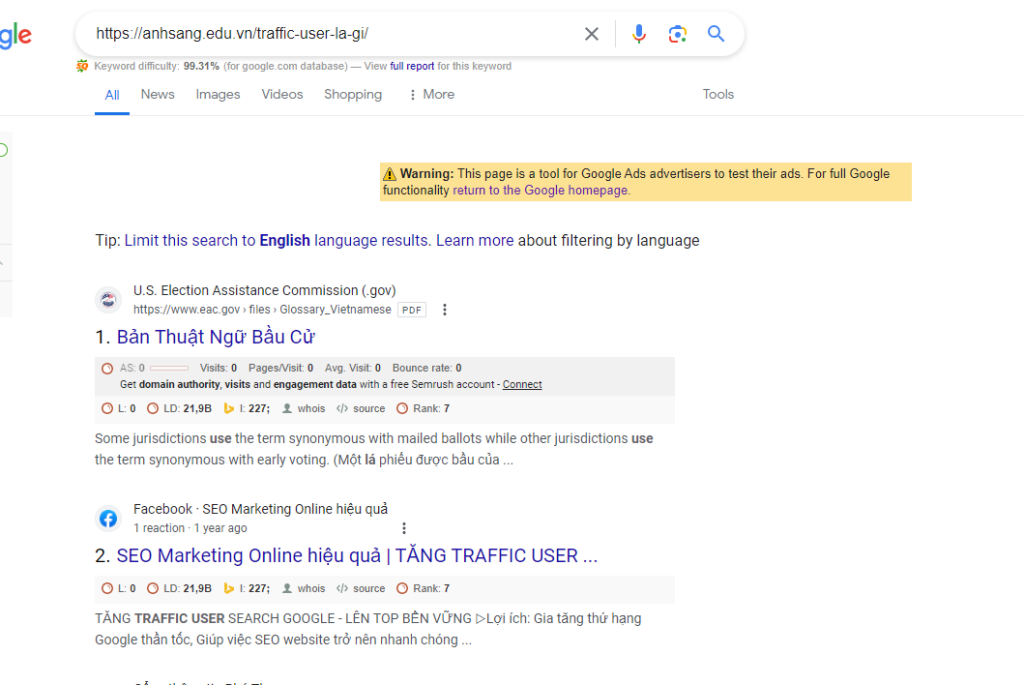1024x685 pixels.
Task: Click the PDF badge on the eac.gov result
Action: 411,310
